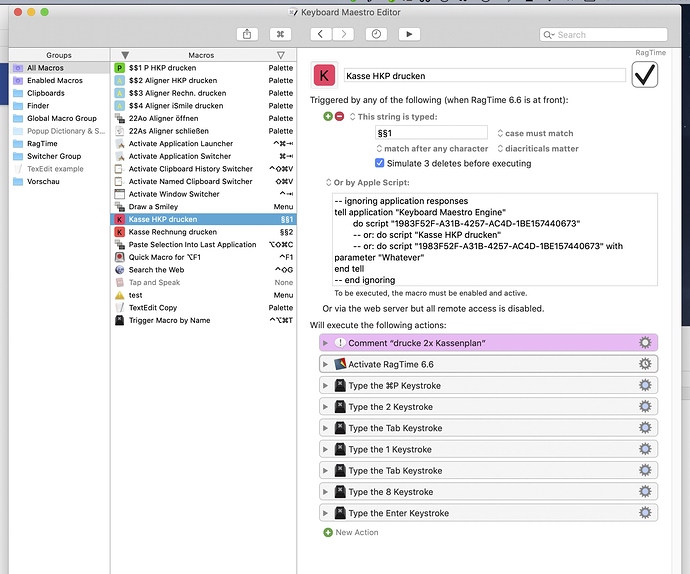Click the Share toolbar icon

[247, 34]
